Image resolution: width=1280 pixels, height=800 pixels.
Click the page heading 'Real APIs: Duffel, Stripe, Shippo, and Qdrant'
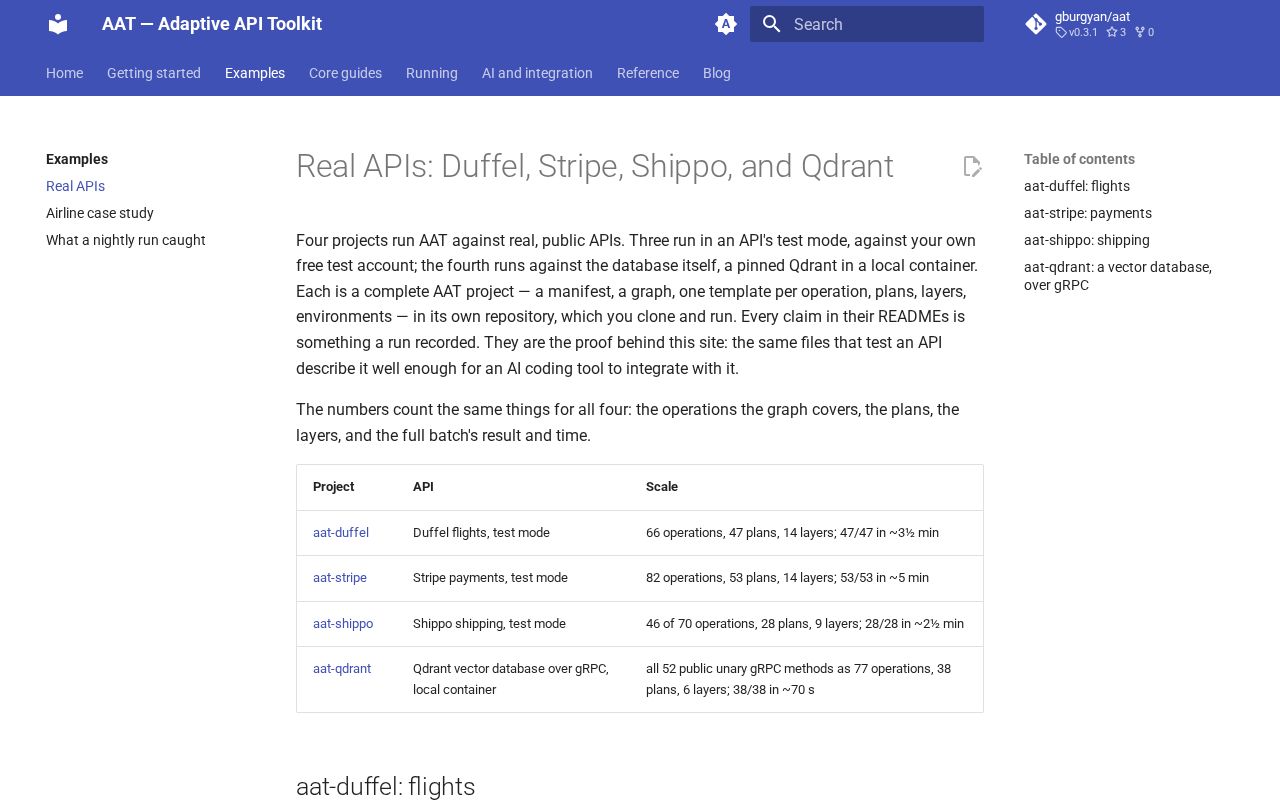tap(595, 166)
